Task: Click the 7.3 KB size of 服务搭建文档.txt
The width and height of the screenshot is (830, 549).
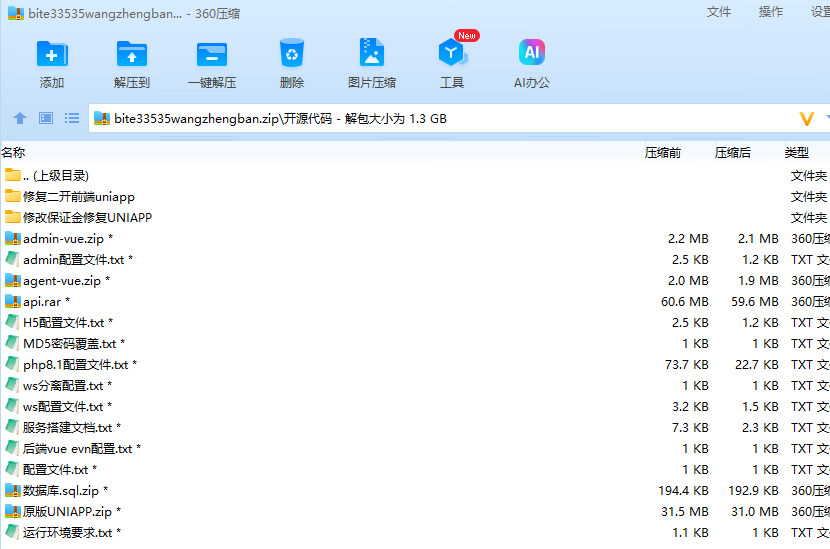Action: 690,428
